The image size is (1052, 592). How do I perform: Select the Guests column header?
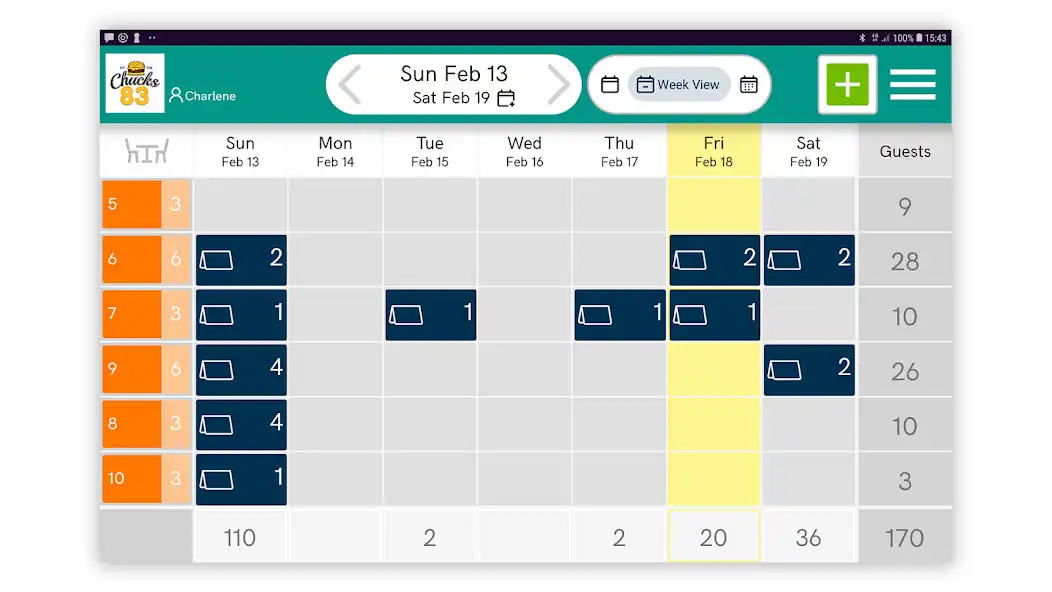pos(904,151)
